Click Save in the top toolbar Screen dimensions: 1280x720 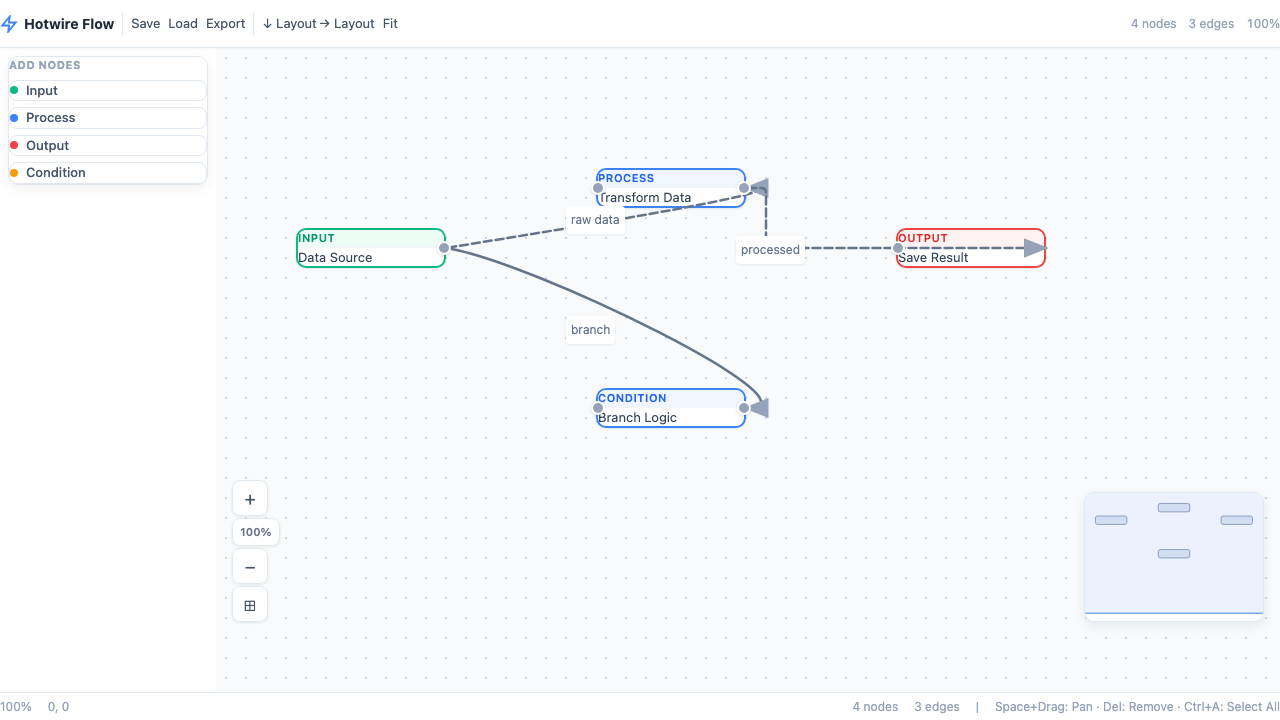tap(145, 24)
